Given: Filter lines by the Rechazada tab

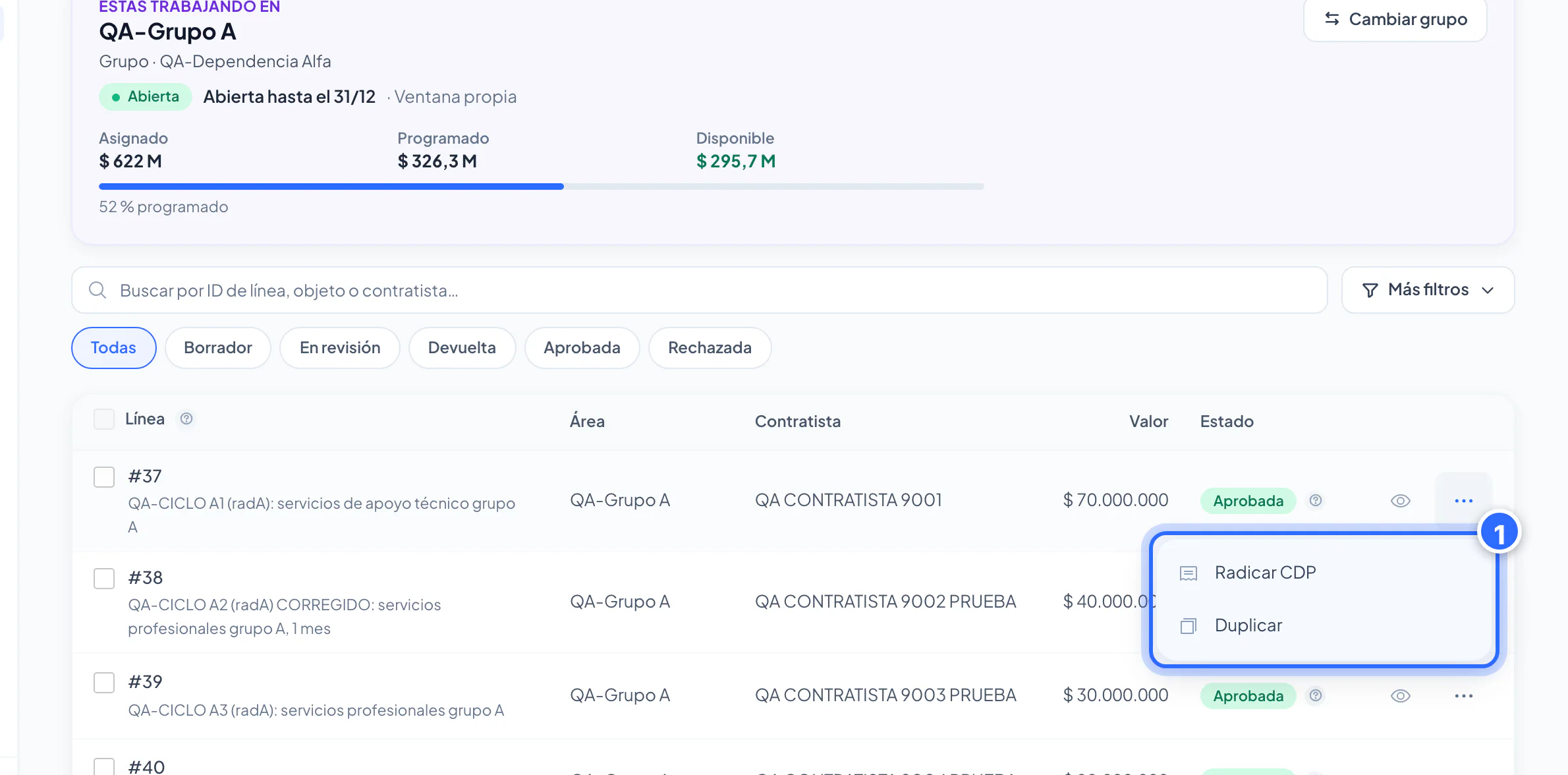Looking at the screenshot, I should click(x=710, y=348).
